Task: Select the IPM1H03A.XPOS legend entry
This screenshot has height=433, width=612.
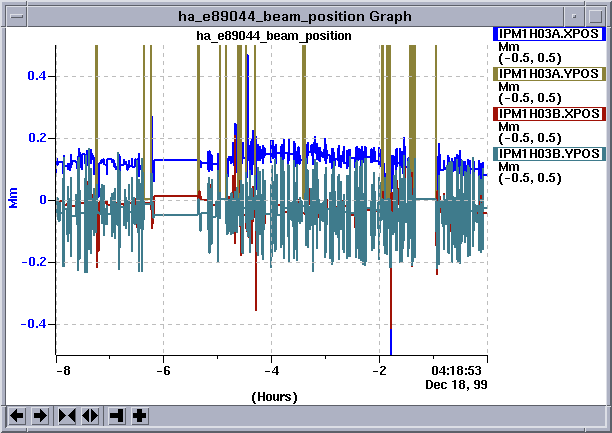Action: click(550, 33)
